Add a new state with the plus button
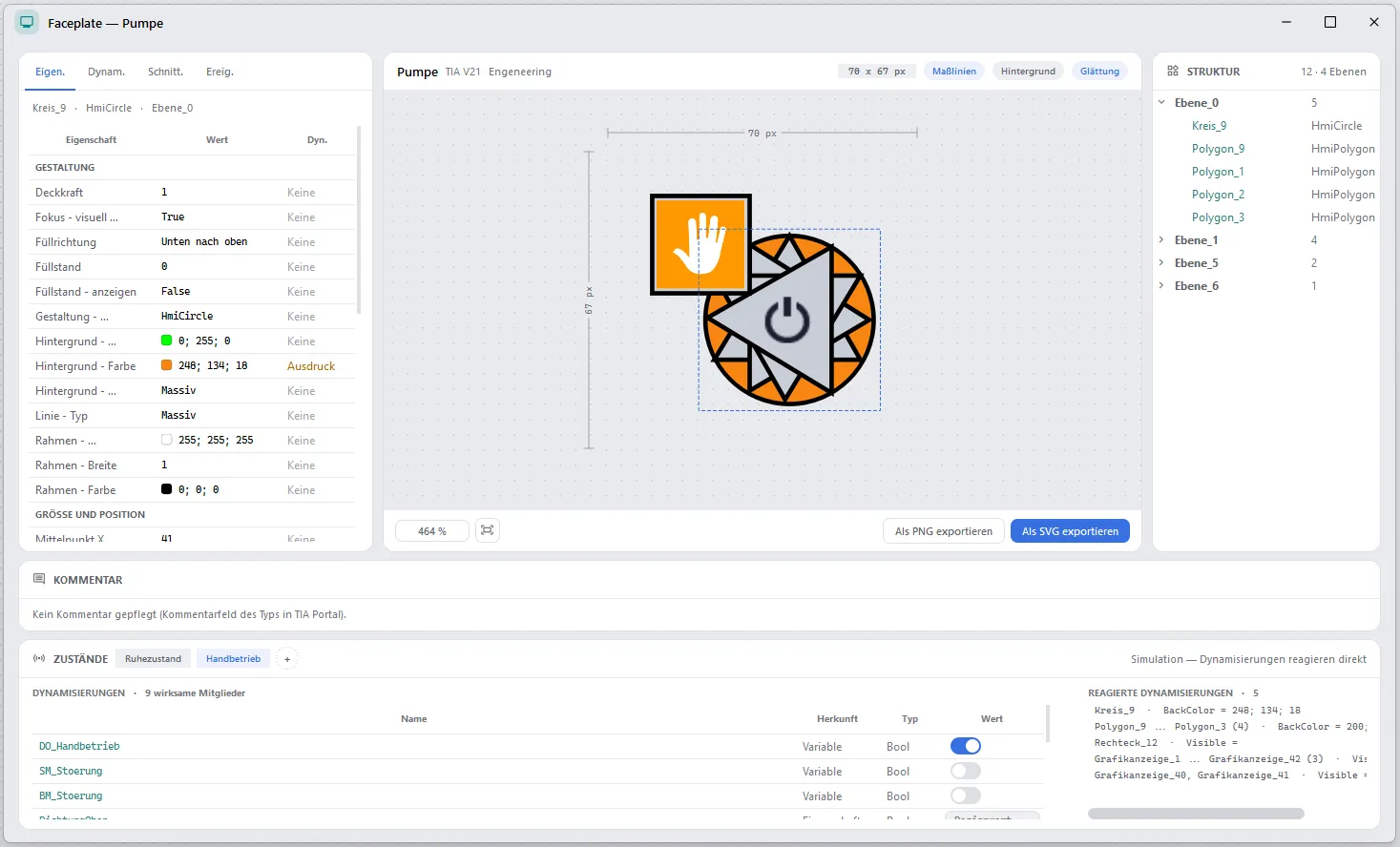This screenshot has height=847, width=1400. click(287, 659)
